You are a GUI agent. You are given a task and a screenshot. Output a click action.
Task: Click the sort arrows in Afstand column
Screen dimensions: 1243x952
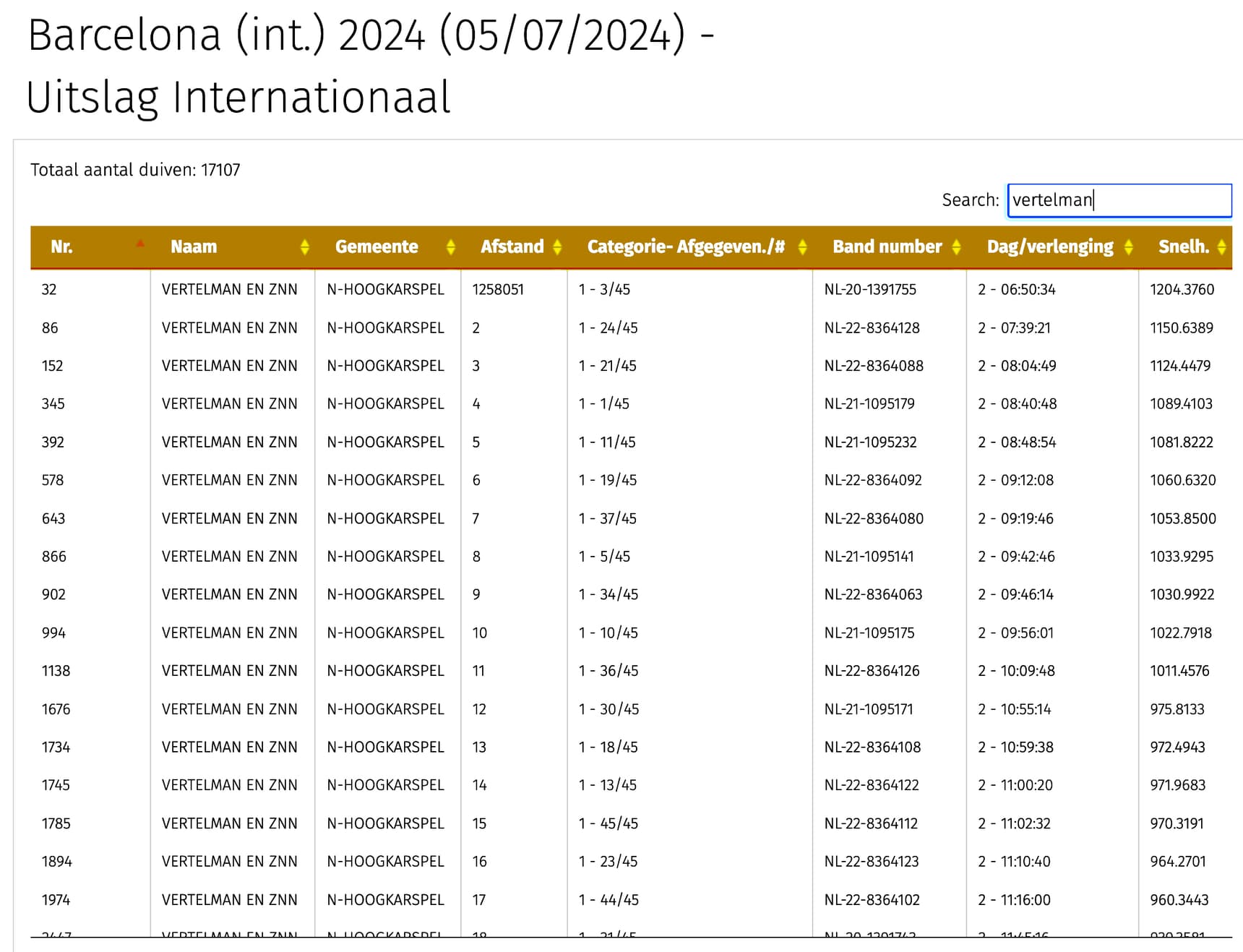(x=556, y=247)
